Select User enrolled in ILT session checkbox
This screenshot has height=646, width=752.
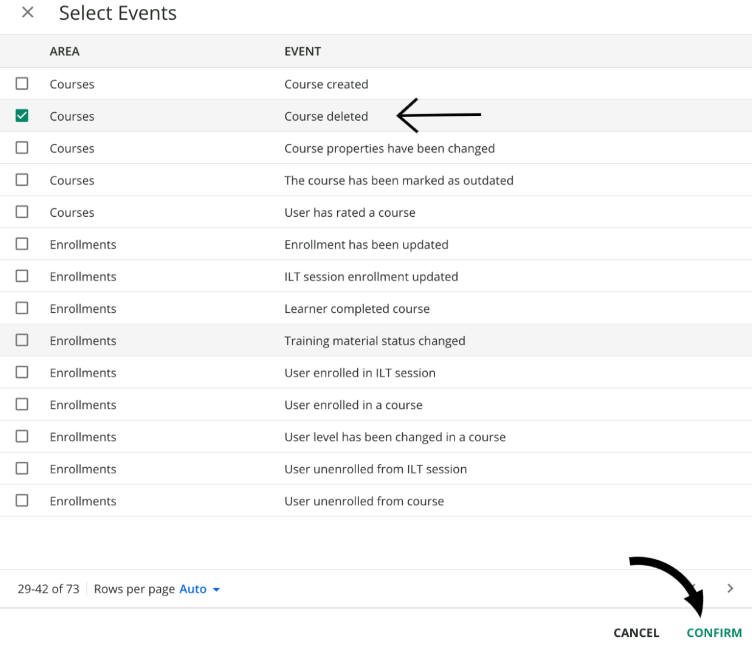(22, 372)
